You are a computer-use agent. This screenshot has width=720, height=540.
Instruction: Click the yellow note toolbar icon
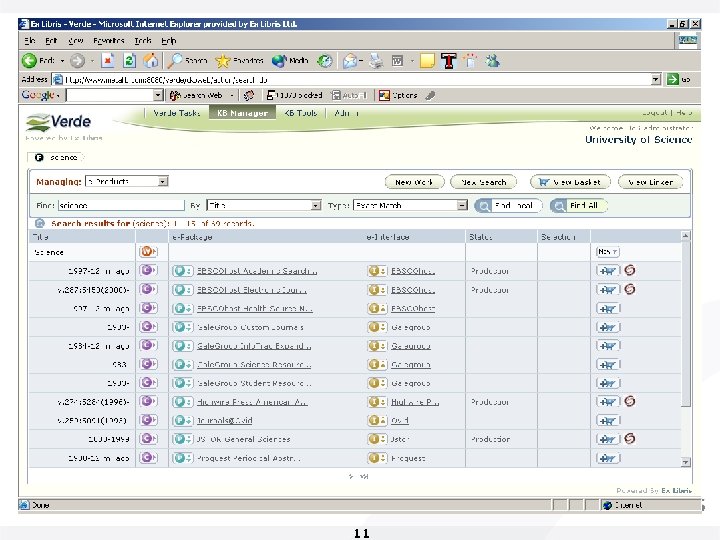(x=427, y=61)
